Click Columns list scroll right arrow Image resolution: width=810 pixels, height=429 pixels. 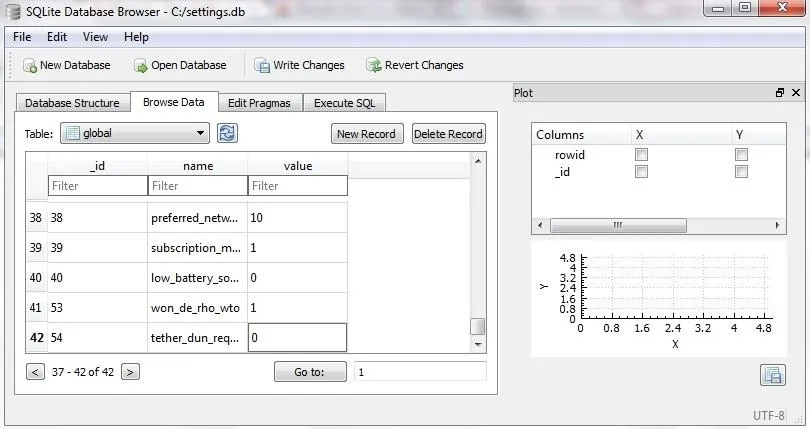(x=777, y=225)
